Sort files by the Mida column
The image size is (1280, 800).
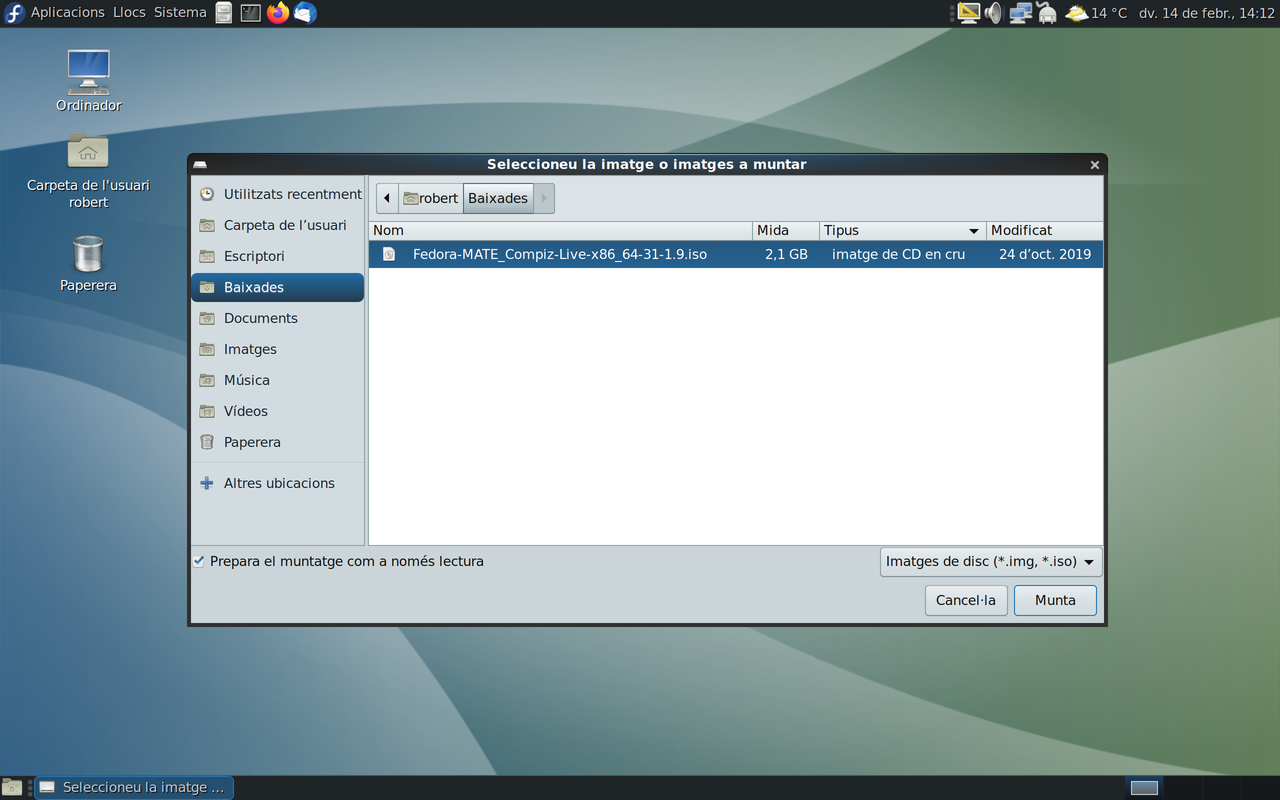786,230
